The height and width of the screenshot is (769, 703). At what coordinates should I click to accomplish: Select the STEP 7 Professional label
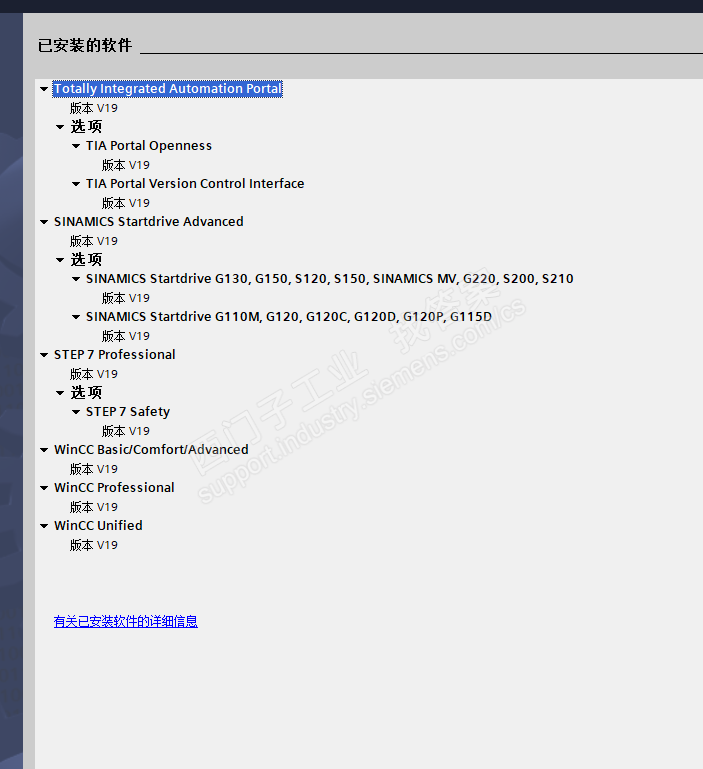coord(114,355)
